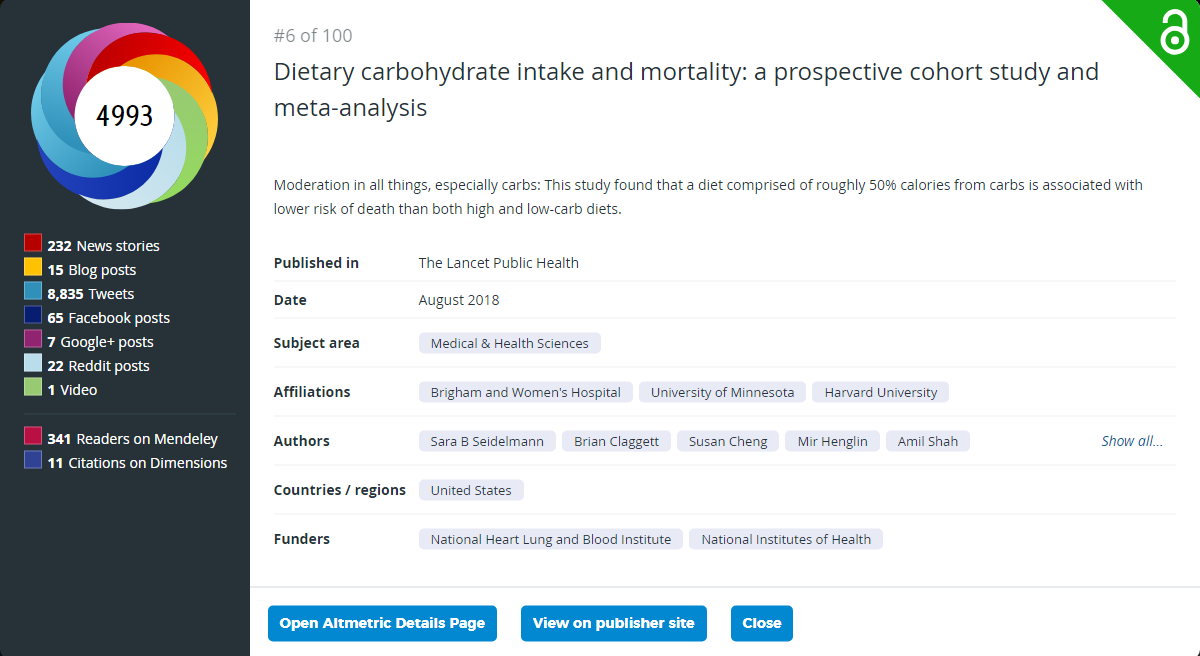Click the Altmetric donut score badge

125,116
